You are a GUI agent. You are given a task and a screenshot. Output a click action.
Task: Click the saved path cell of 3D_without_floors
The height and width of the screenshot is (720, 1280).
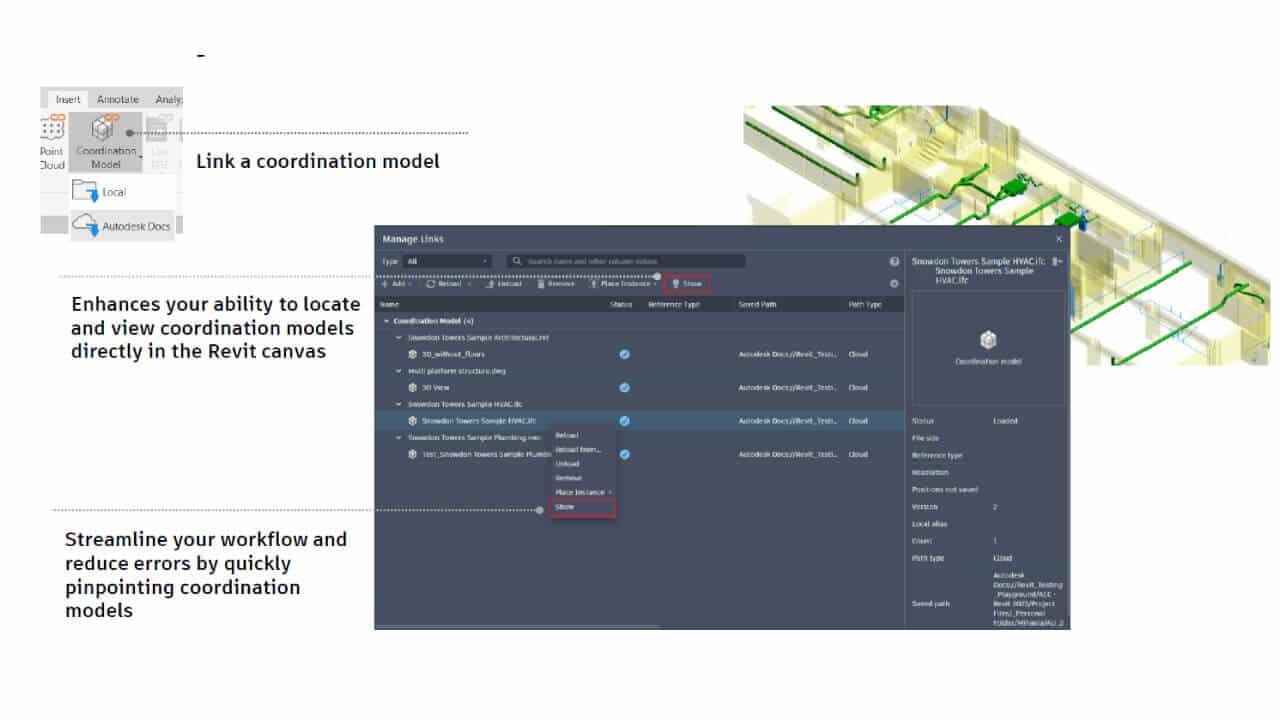[788, 354]
